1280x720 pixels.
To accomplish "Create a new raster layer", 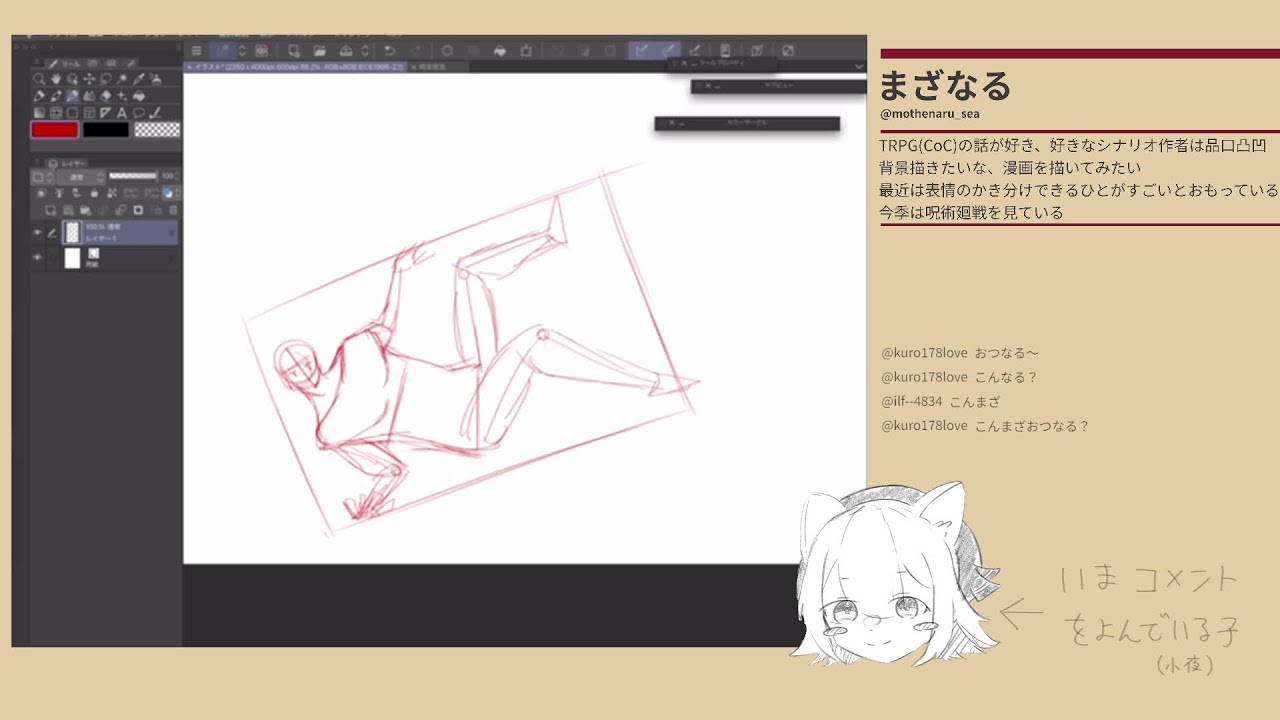I will coord(50,210).
